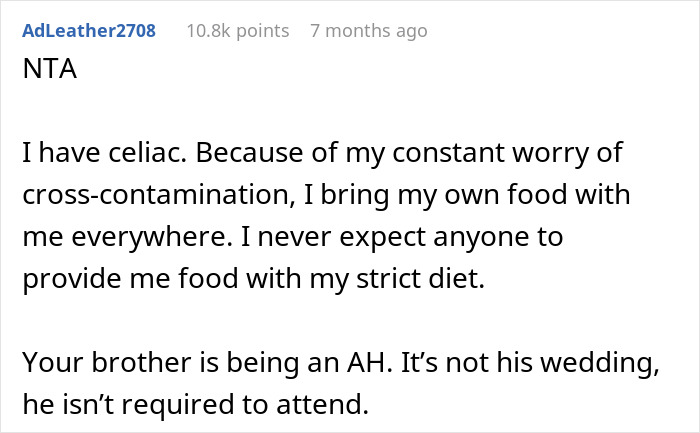Image resolution: width=700 pixels, height=433 pixels.
Task: Click the 7 months ago timestamp
Action: (x=369, y=31)
